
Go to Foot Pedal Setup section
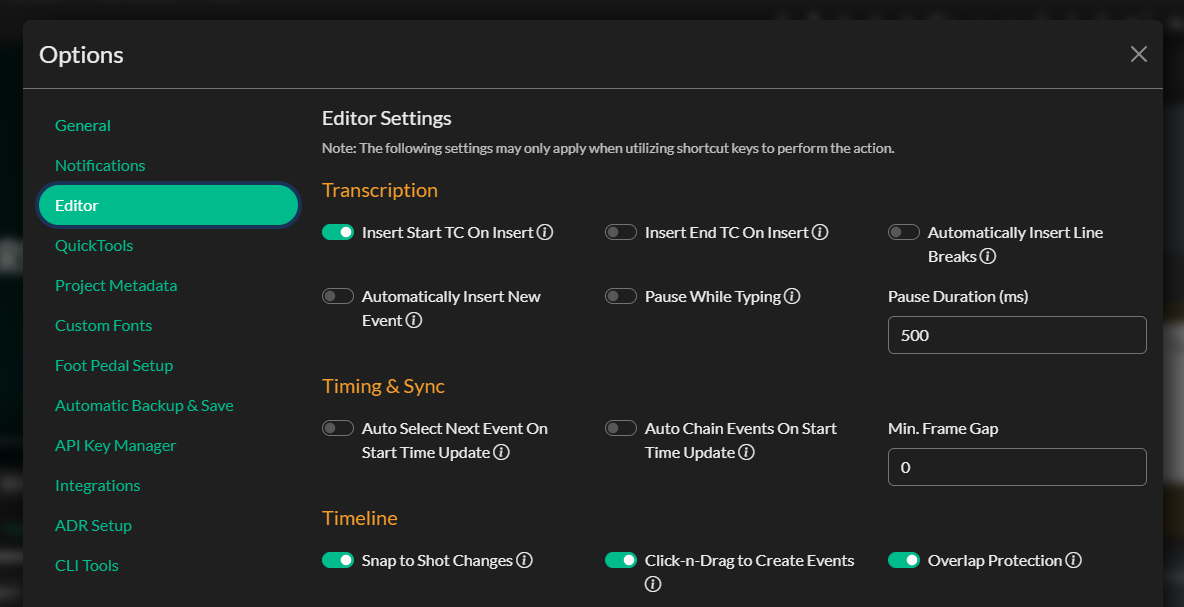click(114, 366)
